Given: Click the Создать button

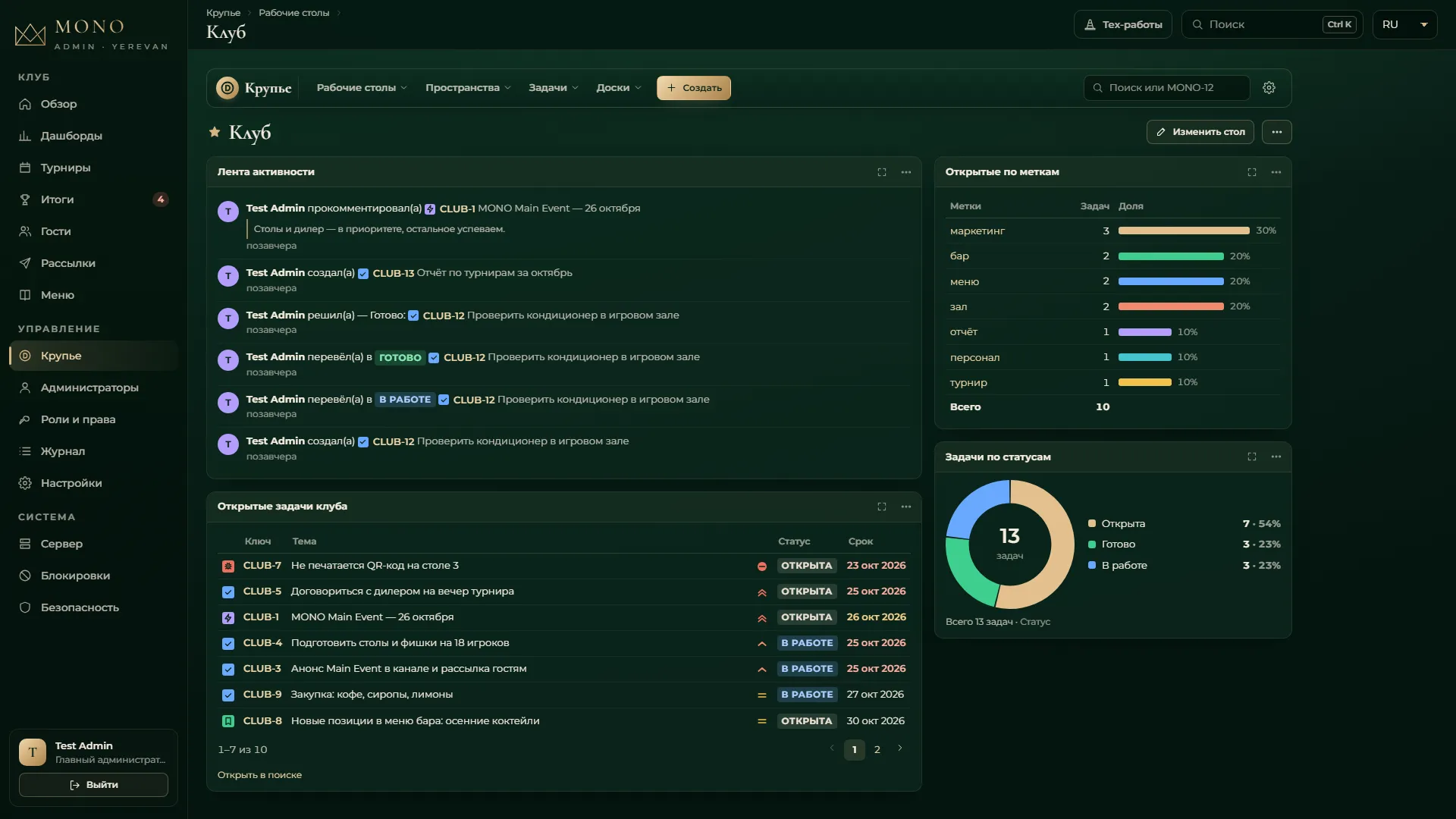Looking at the screenshot, I should (694, 88).
